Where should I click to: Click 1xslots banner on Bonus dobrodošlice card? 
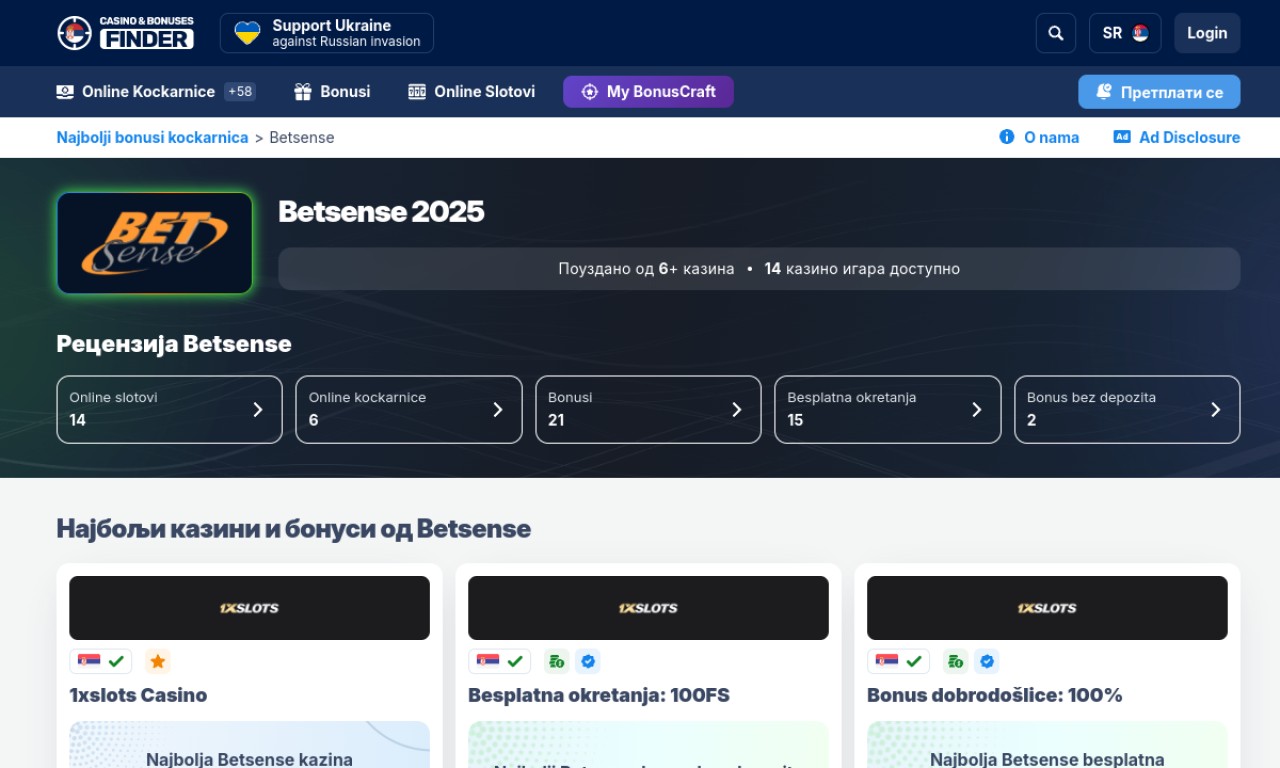[1047, 608]
